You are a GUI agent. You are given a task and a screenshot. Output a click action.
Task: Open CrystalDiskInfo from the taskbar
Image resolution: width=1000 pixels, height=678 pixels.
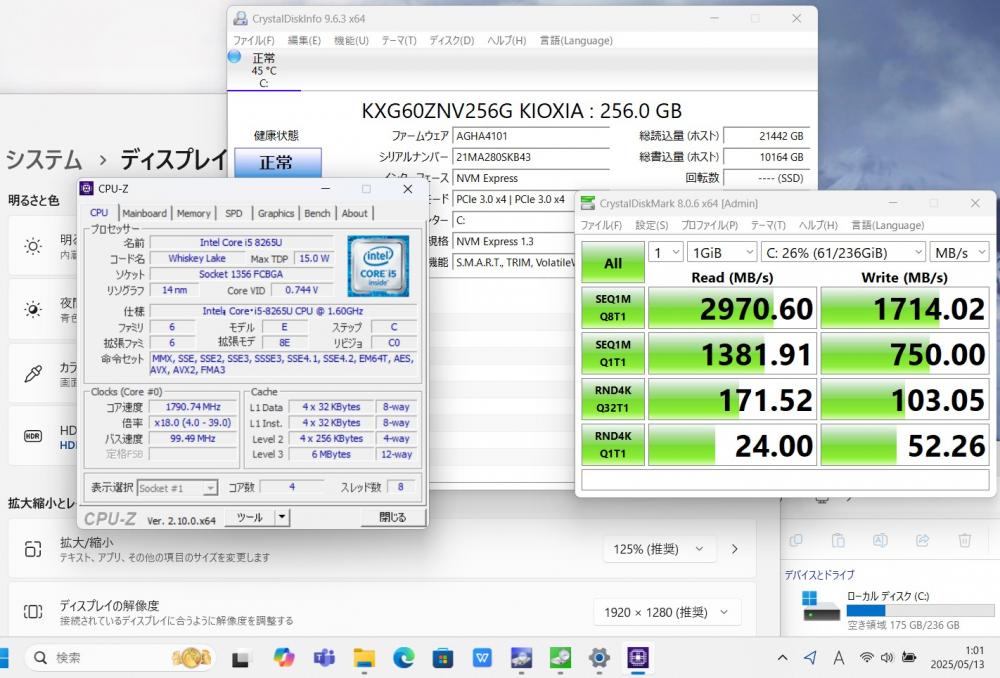point(521,658)
